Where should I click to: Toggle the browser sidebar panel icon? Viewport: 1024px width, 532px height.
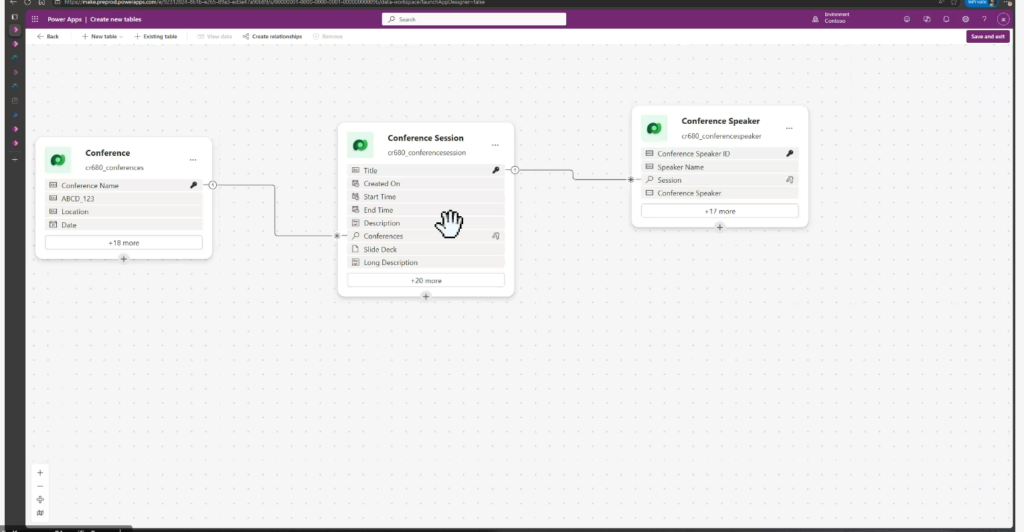point(15,17)
